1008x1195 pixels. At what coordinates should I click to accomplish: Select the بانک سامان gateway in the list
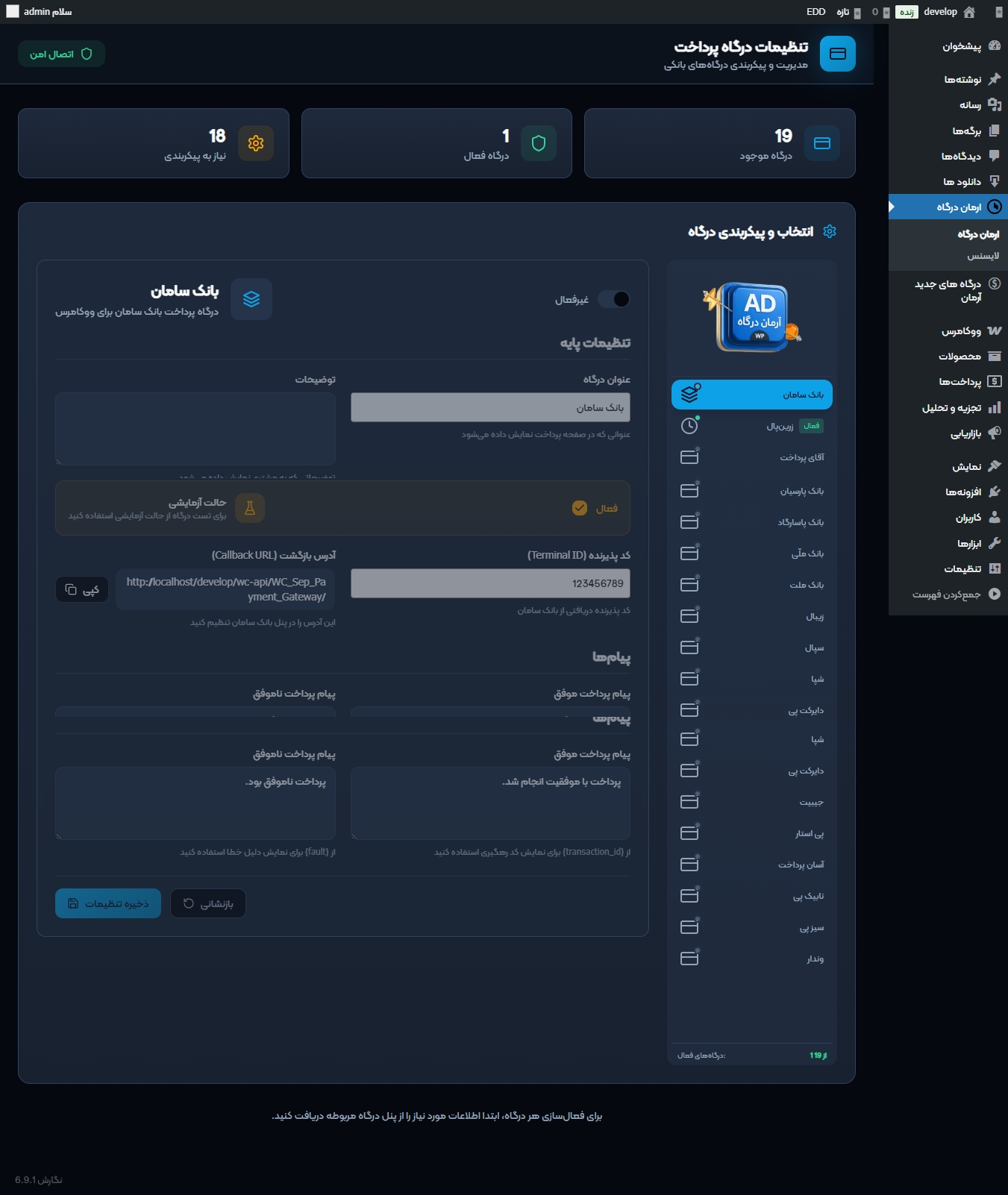click(752, 395)
